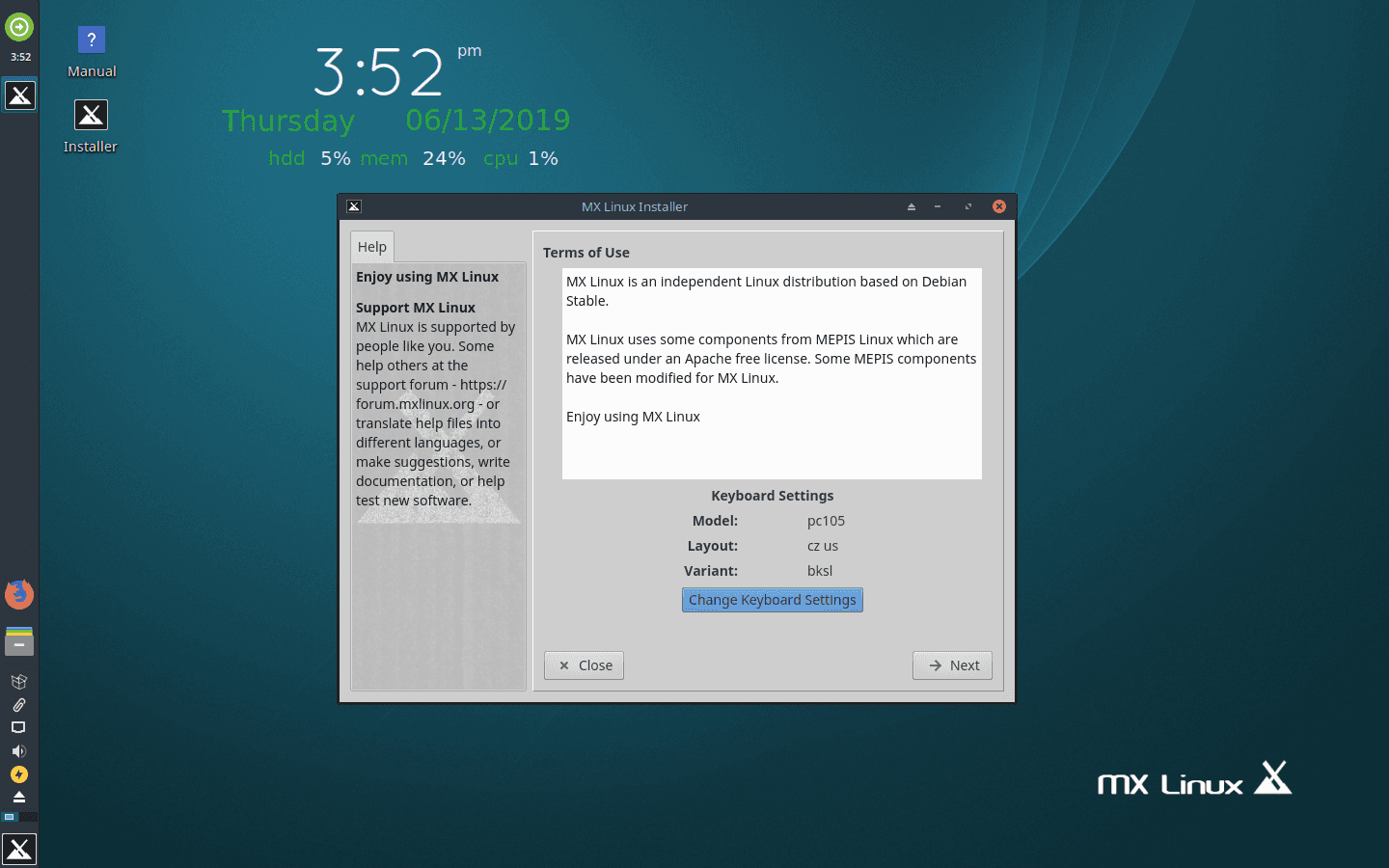Maximize the MX Linux Installer window
The image size is (1389, 868).
967,206
